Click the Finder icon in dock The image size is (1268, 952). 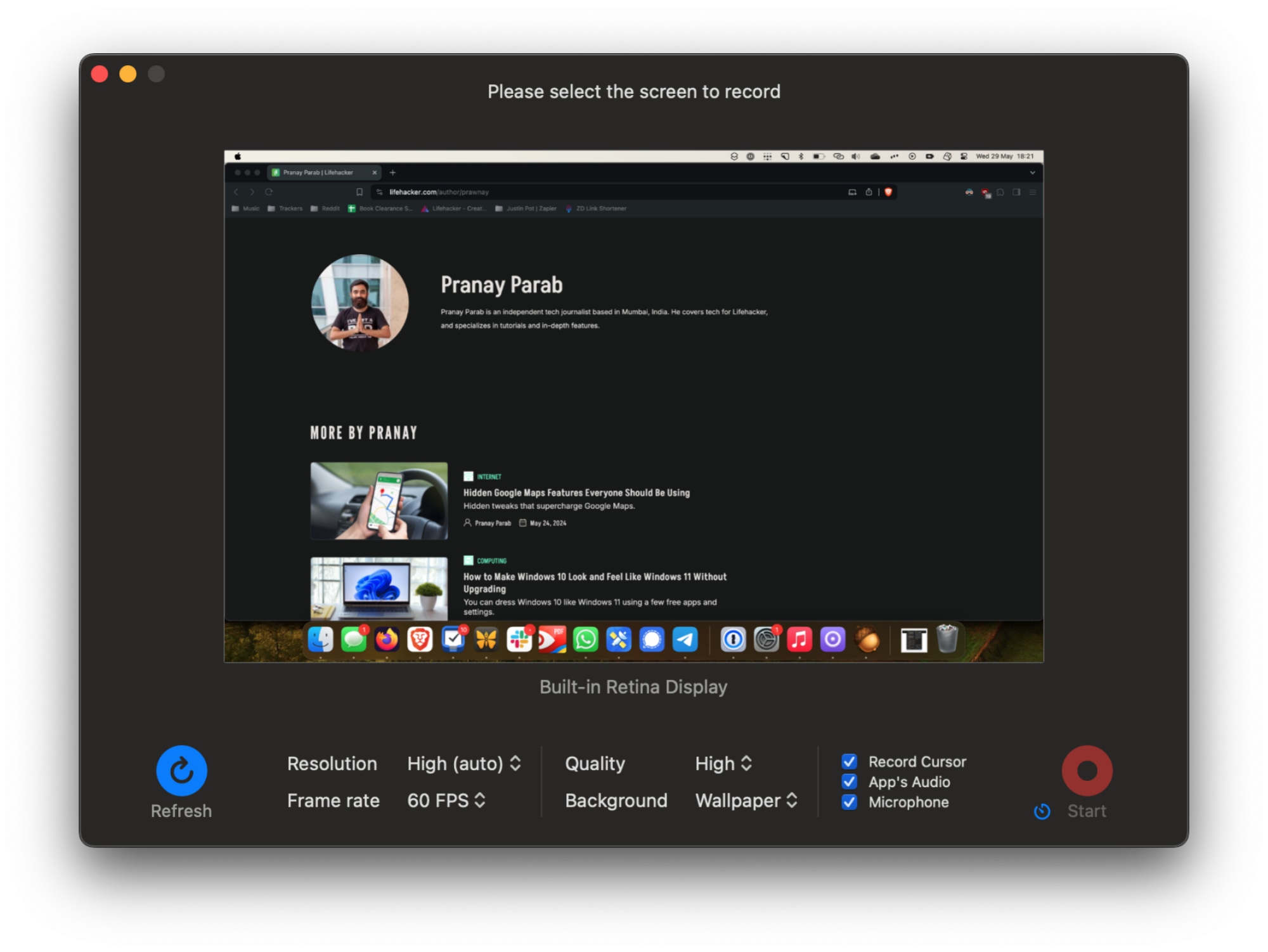pyautogui.click(x=322, y=639)
